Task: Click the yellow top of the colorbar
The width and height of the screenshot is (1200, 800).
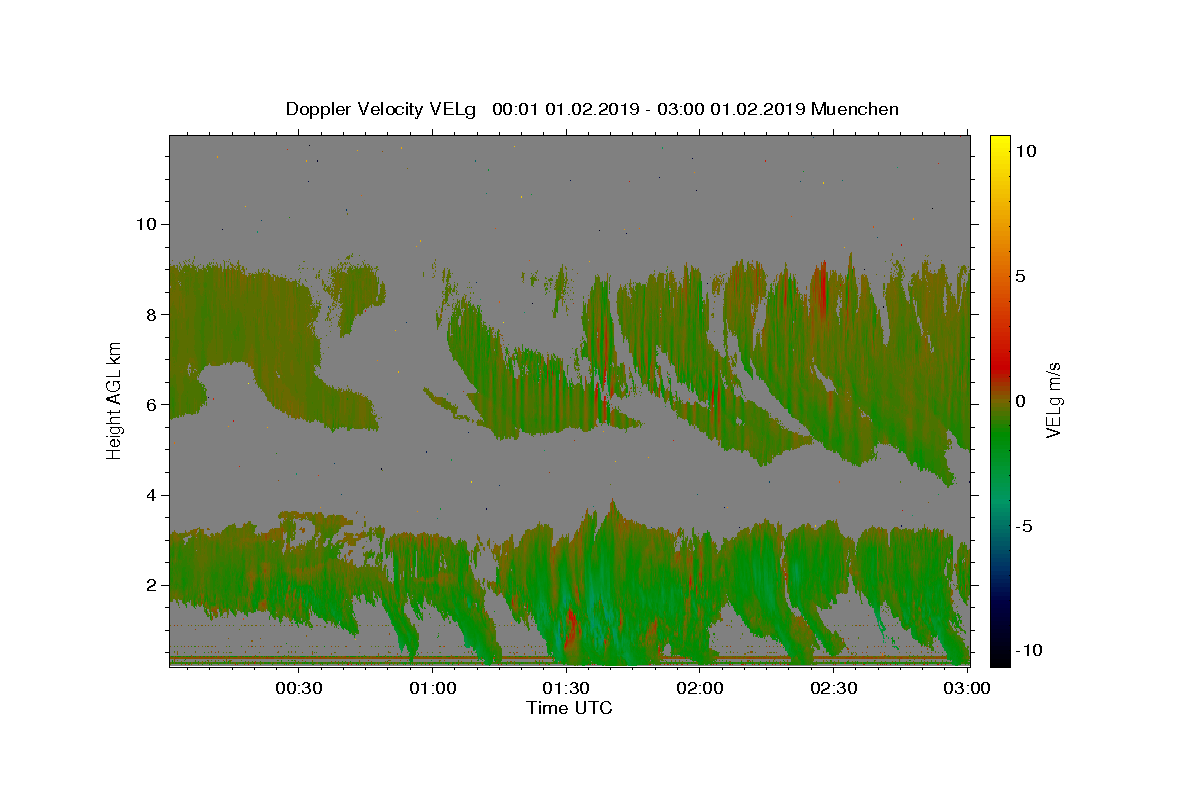Action: click(x=1000, y=145)
